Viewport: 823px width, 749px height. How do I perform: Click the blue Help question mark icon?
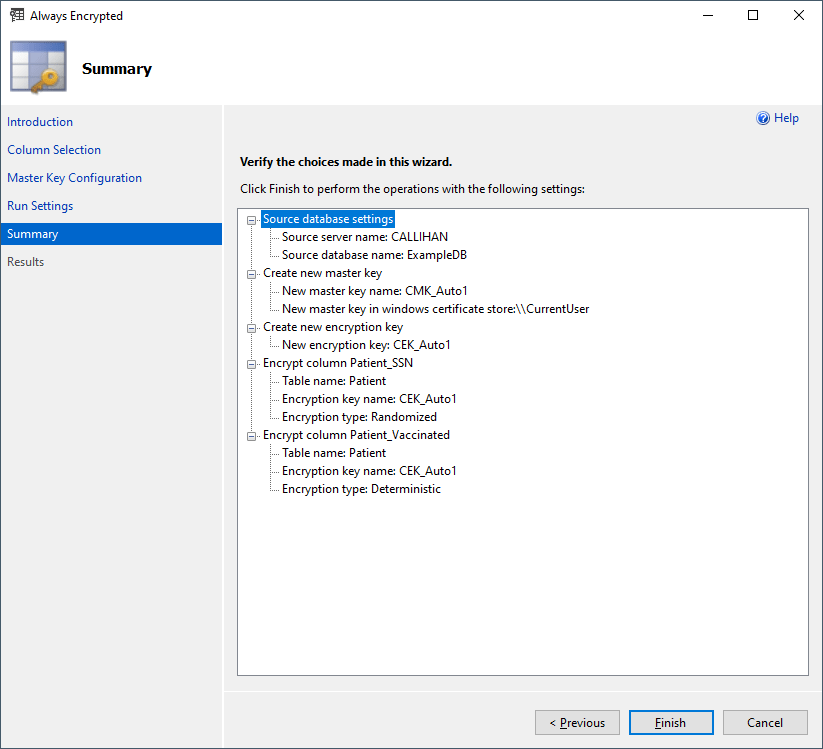pos(763,118)
